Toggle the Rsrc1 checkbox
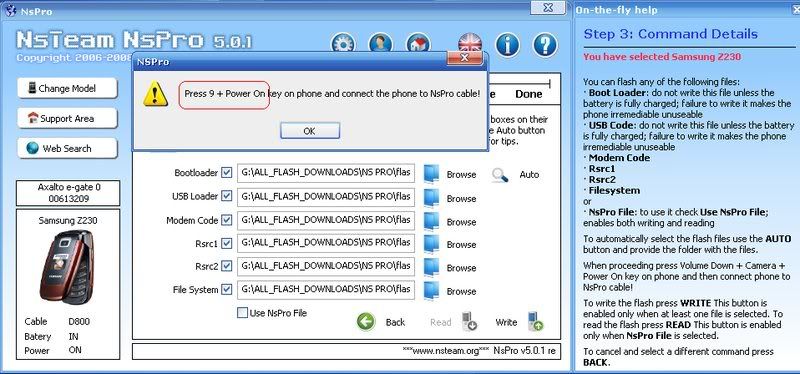The image size is (800, 374). coord(227,244)
